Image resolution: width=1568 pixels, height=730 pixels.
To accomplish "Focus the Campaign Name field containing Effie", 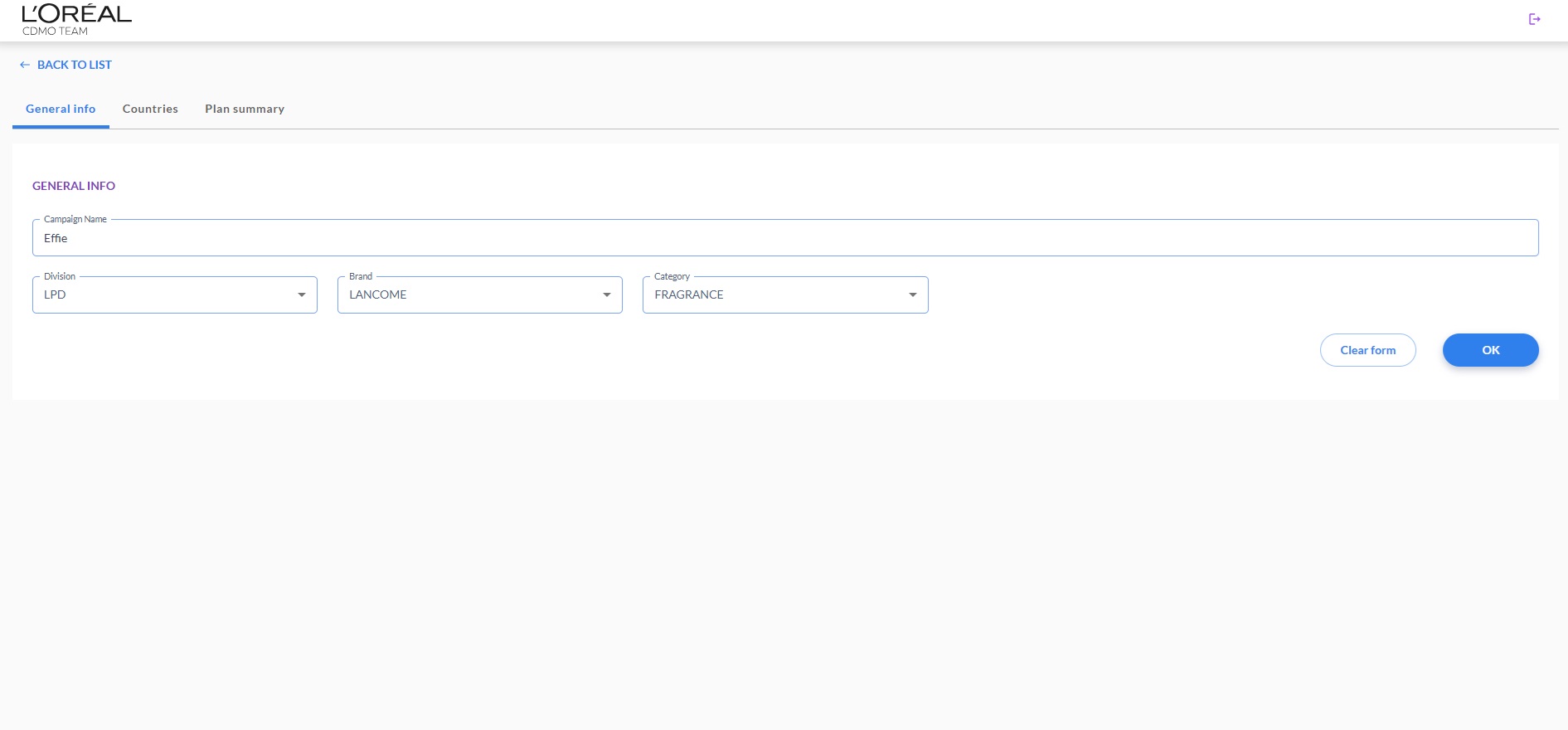I will tap(784, 239).
